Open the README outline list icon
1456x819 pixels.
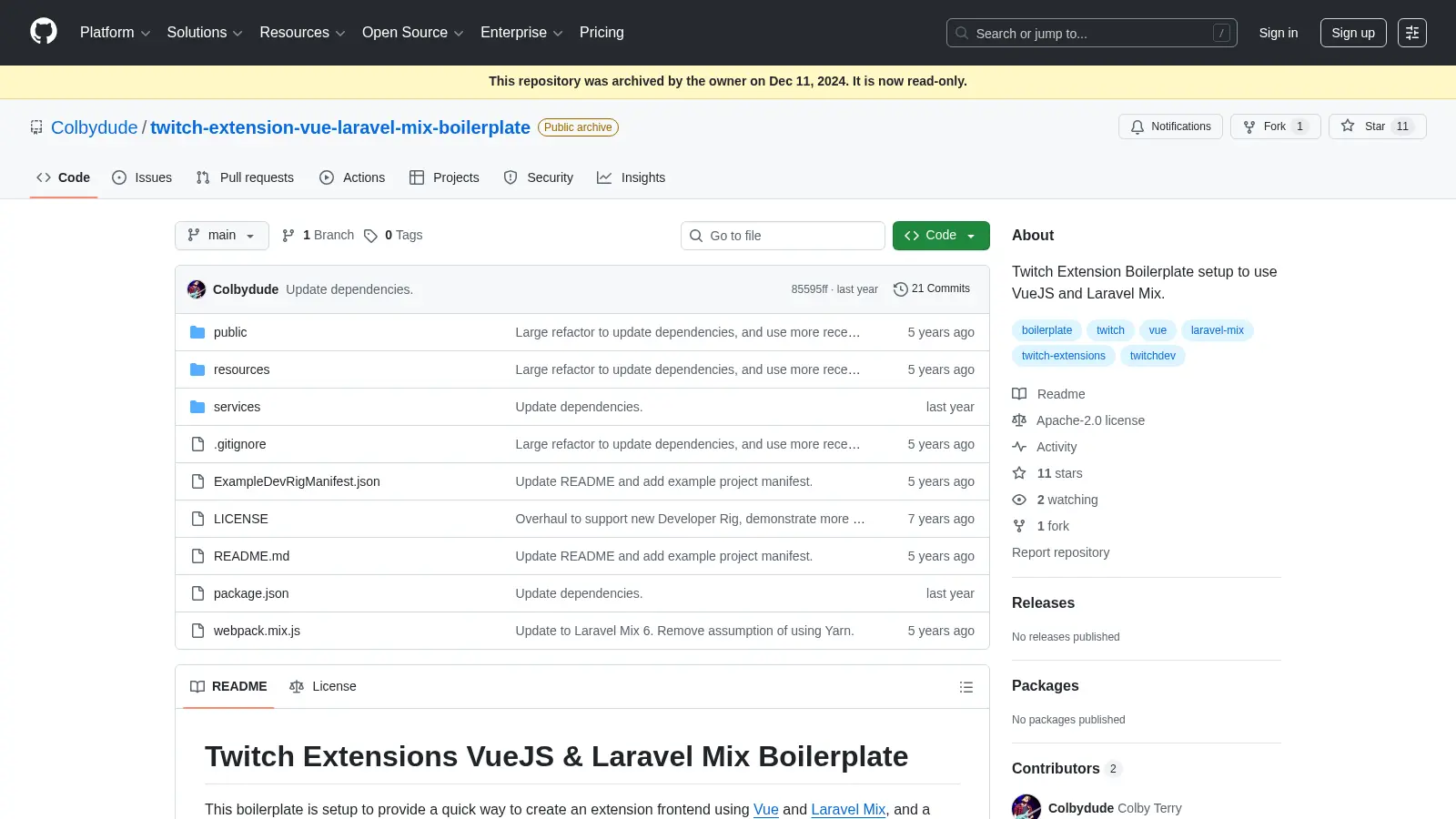click(966, 687)
